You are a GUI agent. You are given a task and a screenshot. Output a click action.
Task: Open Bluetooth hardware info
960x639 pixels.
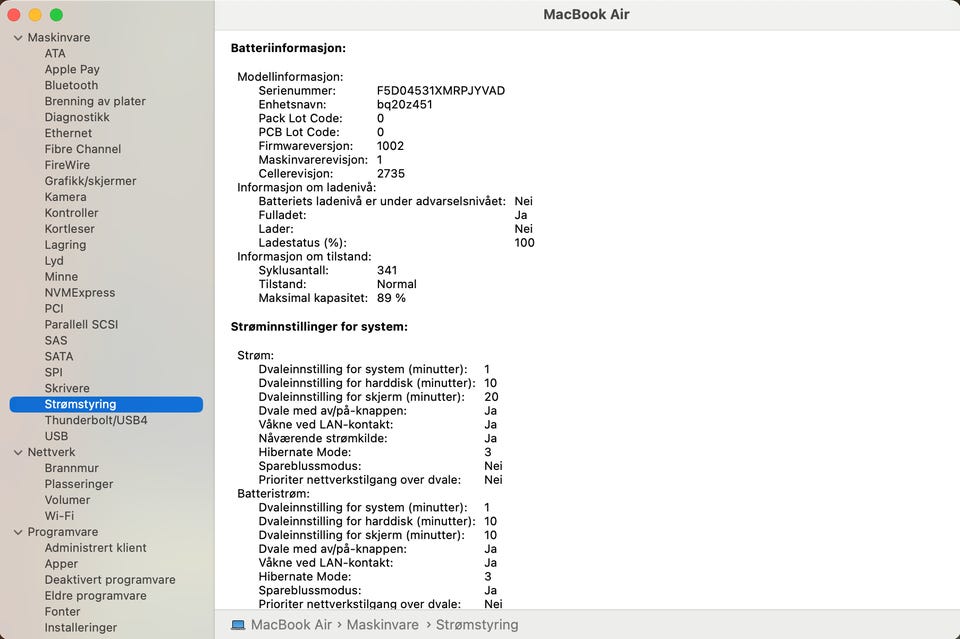71,85
